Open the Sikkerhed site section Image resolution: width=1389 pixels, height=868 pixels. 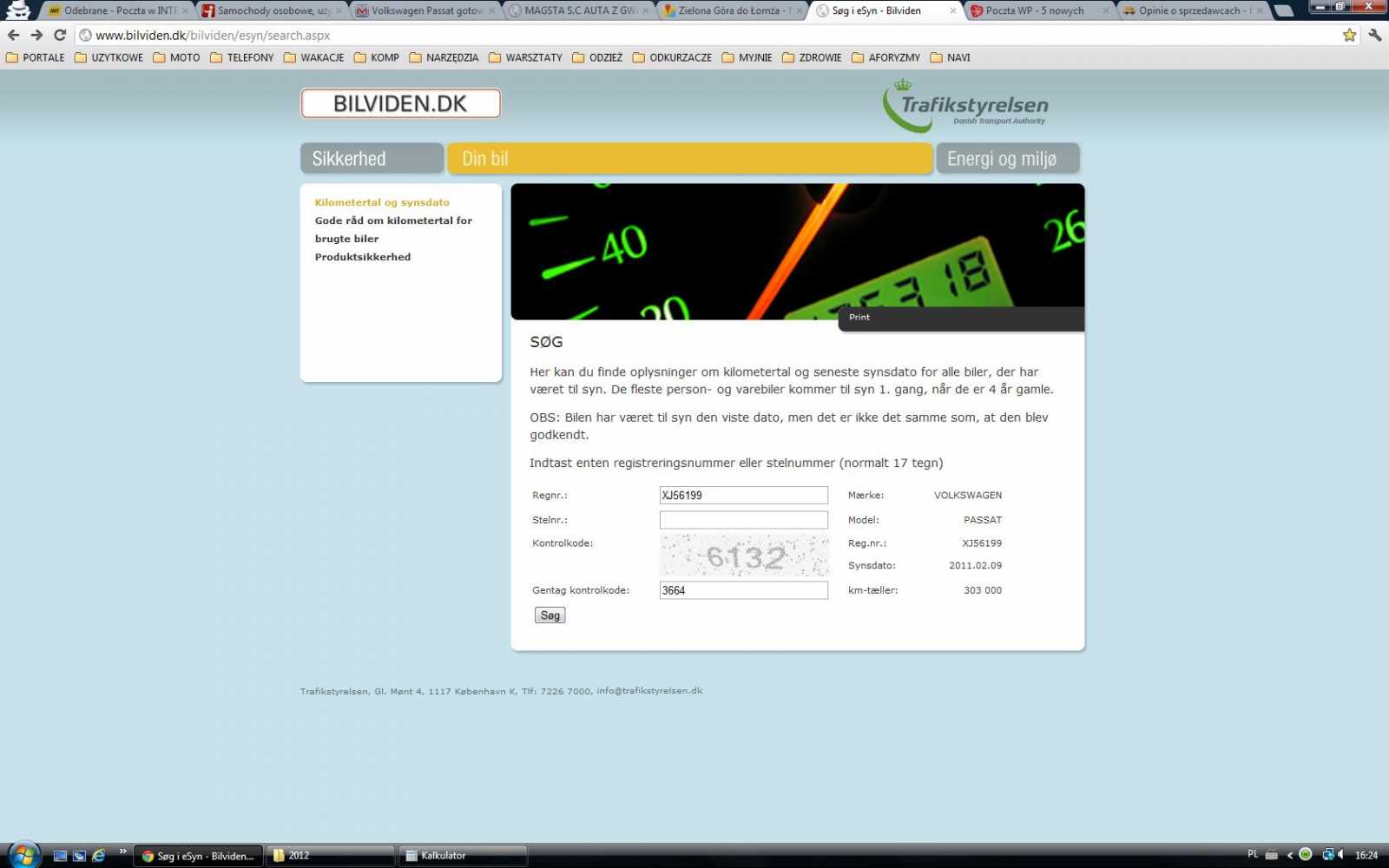(x=372, y=159)
